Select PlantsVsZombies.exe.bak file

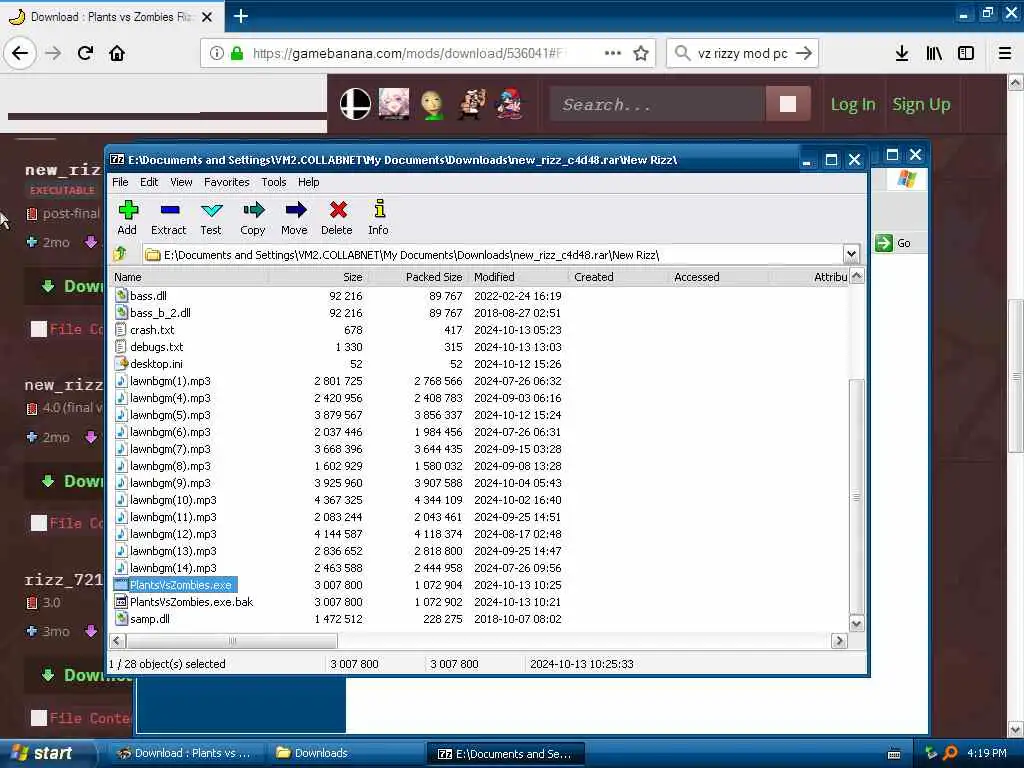(x=191, y=601)
